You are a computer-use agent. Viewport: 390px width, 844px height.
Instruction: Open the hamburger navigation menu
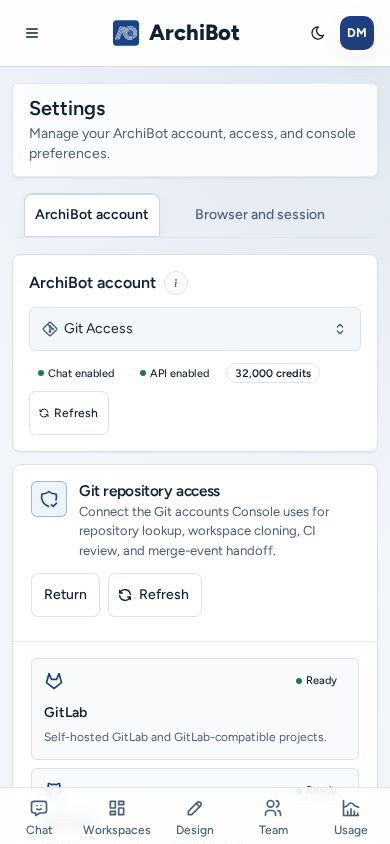(x=32, y=33)
